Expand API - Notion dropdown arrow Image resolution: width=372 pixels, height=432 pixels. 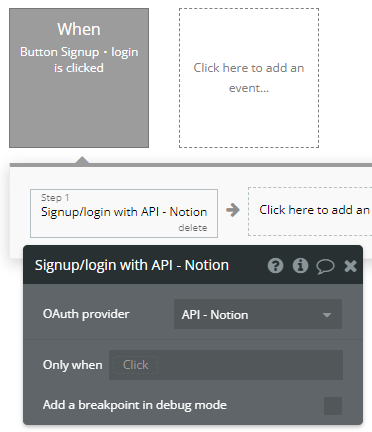click(x=327, y=315)
